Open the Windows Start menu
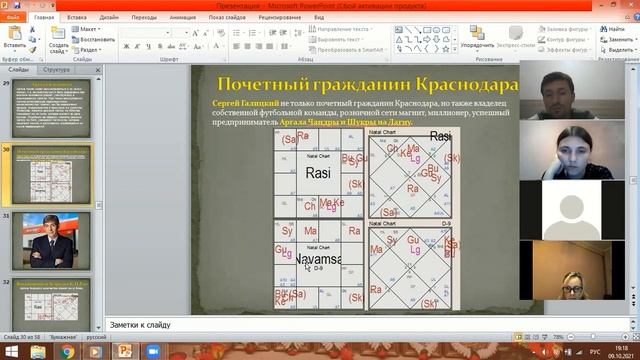 (11, 351)
